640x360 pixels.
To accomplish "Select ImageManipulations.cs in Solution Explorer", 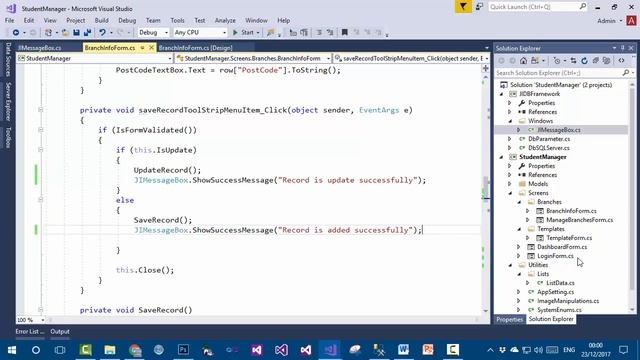I will pyautogui.click(x=568, y=301).
